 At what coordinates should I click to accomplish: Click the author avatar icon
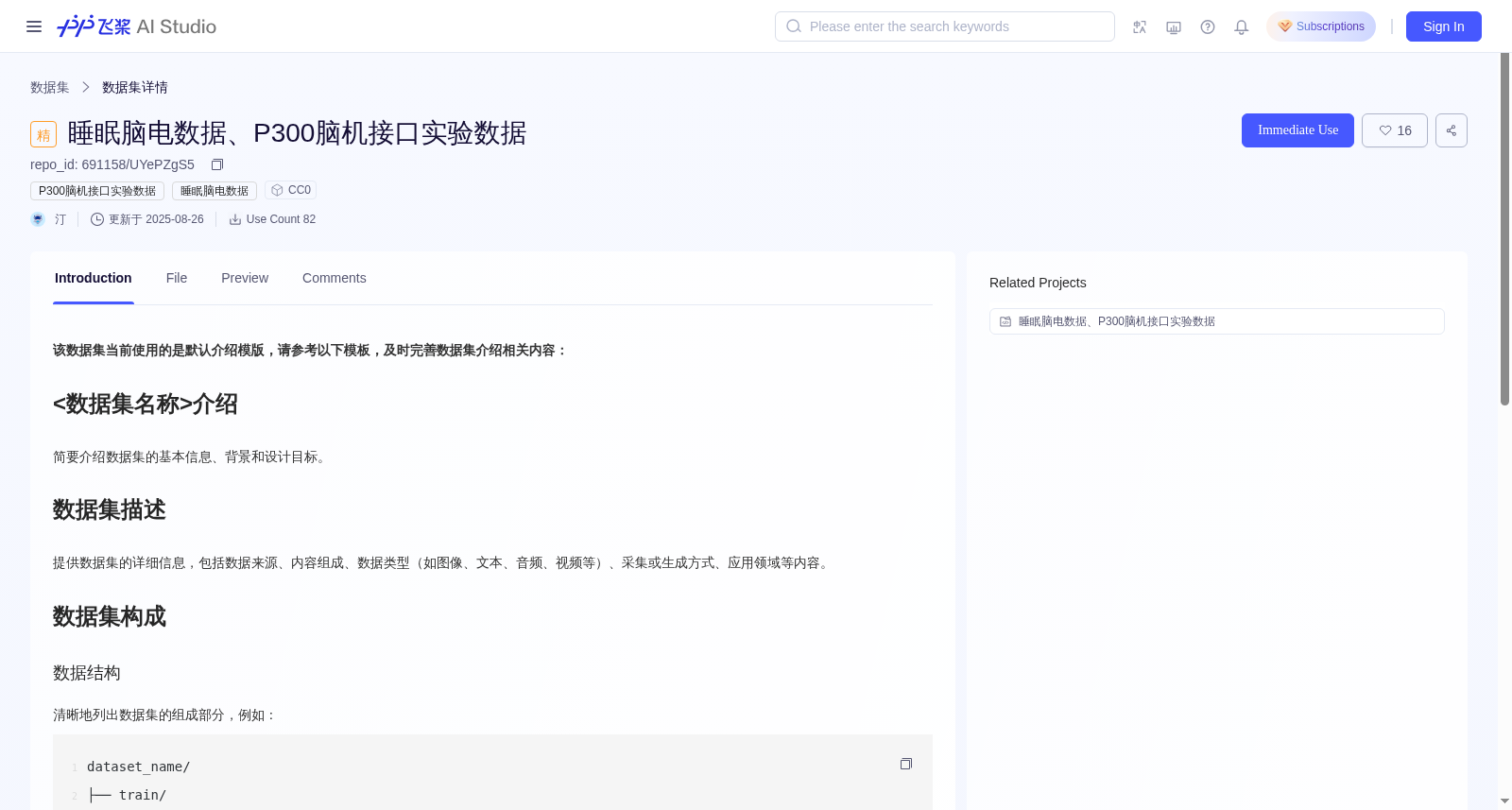tap(38, 219)
